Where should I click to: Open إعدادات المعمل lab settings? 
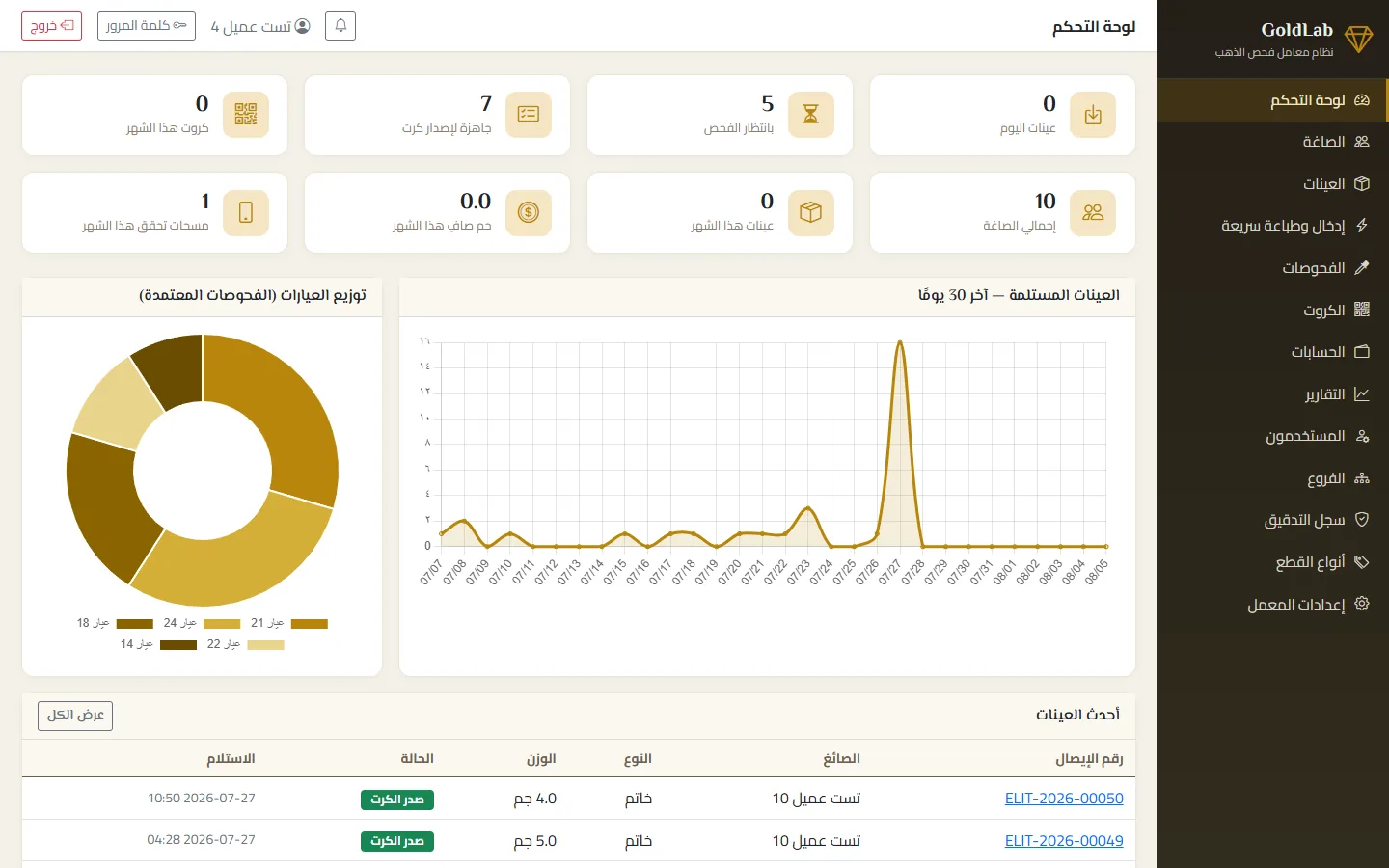point(1273,605)
